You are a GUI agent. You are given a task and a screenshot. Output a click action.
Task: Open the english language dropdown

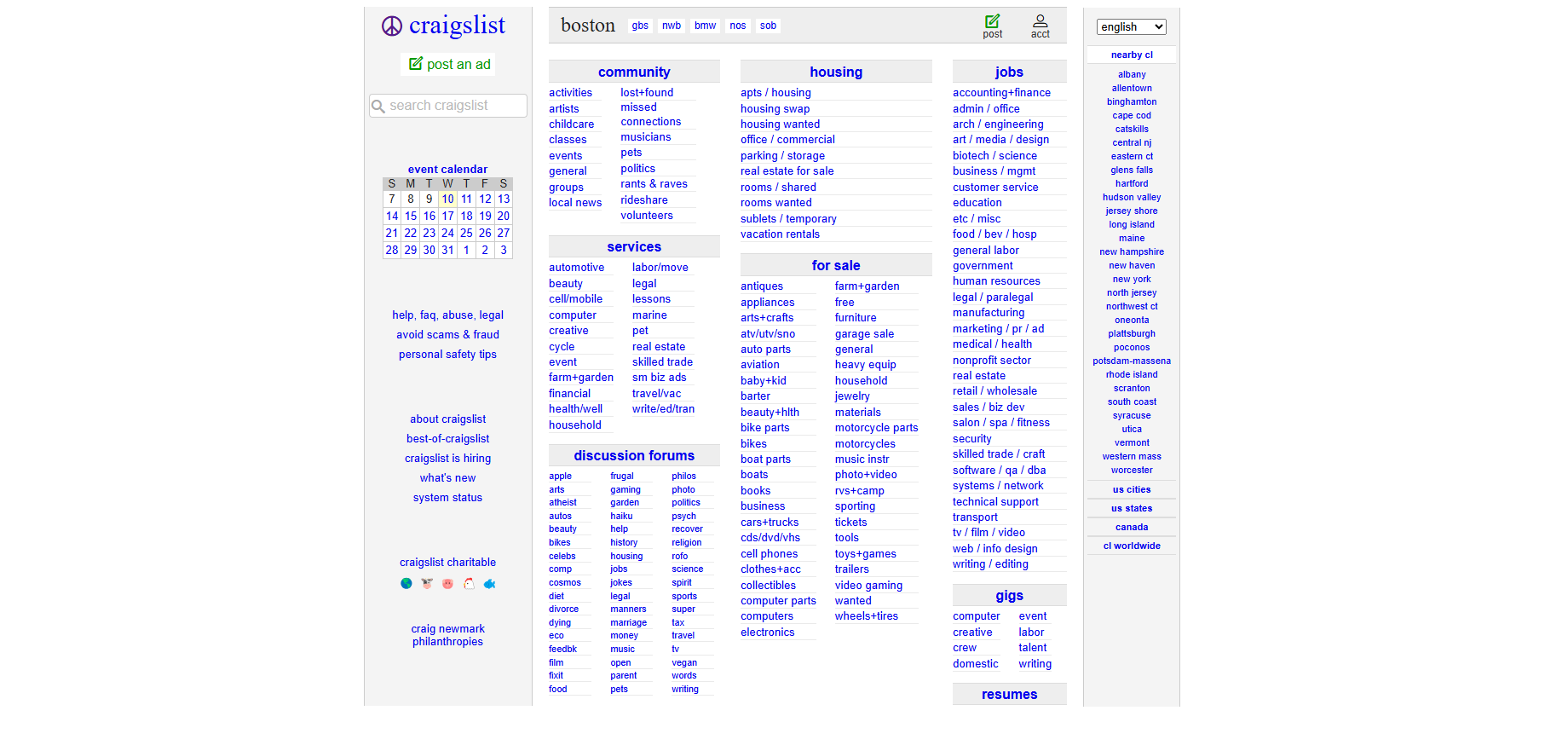[1131, 27]
